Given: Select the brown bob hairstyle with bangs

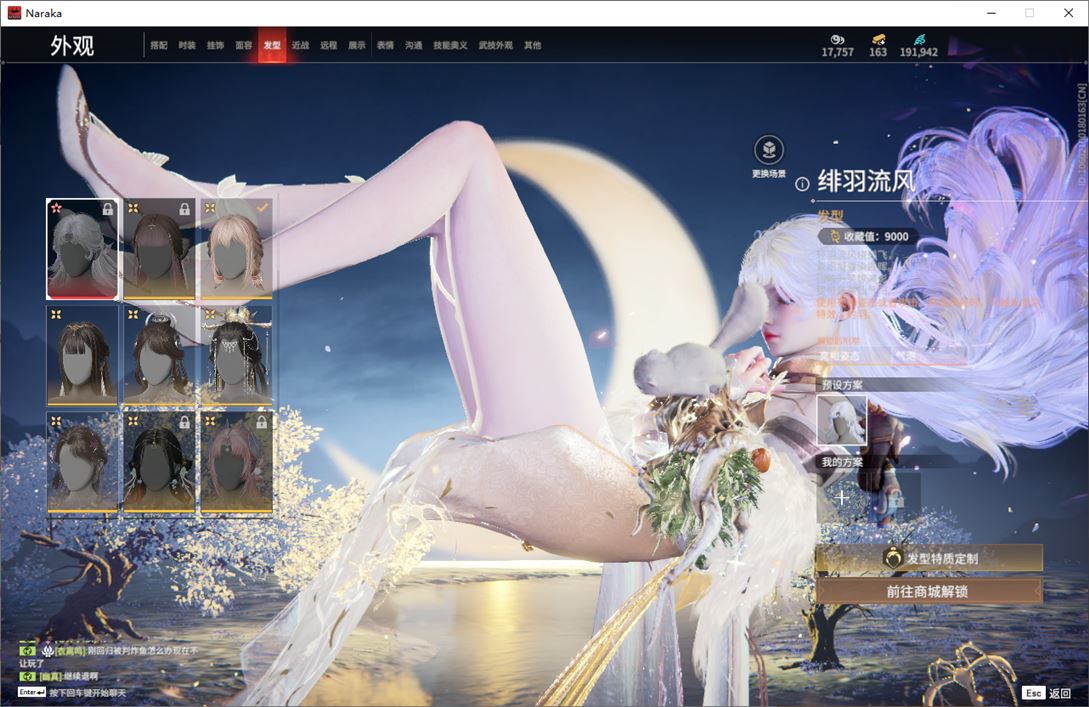Looking at the screenshot, I should pos(82,355).
